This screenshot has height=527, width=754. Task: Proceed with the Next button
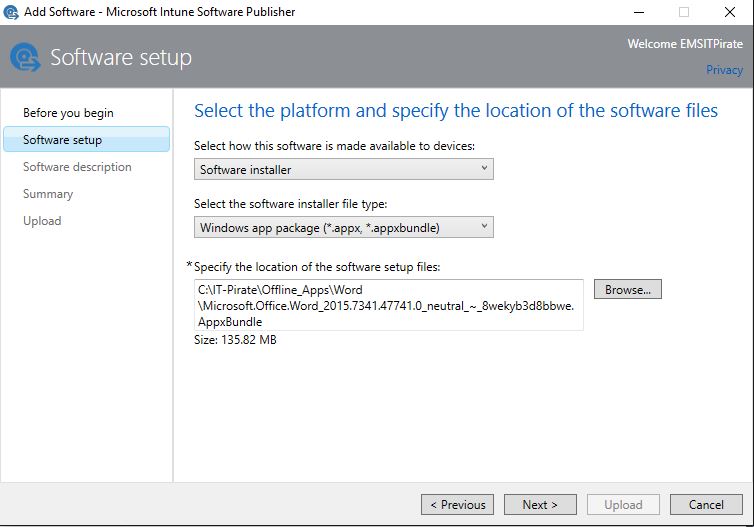click(x=540, y=505)
